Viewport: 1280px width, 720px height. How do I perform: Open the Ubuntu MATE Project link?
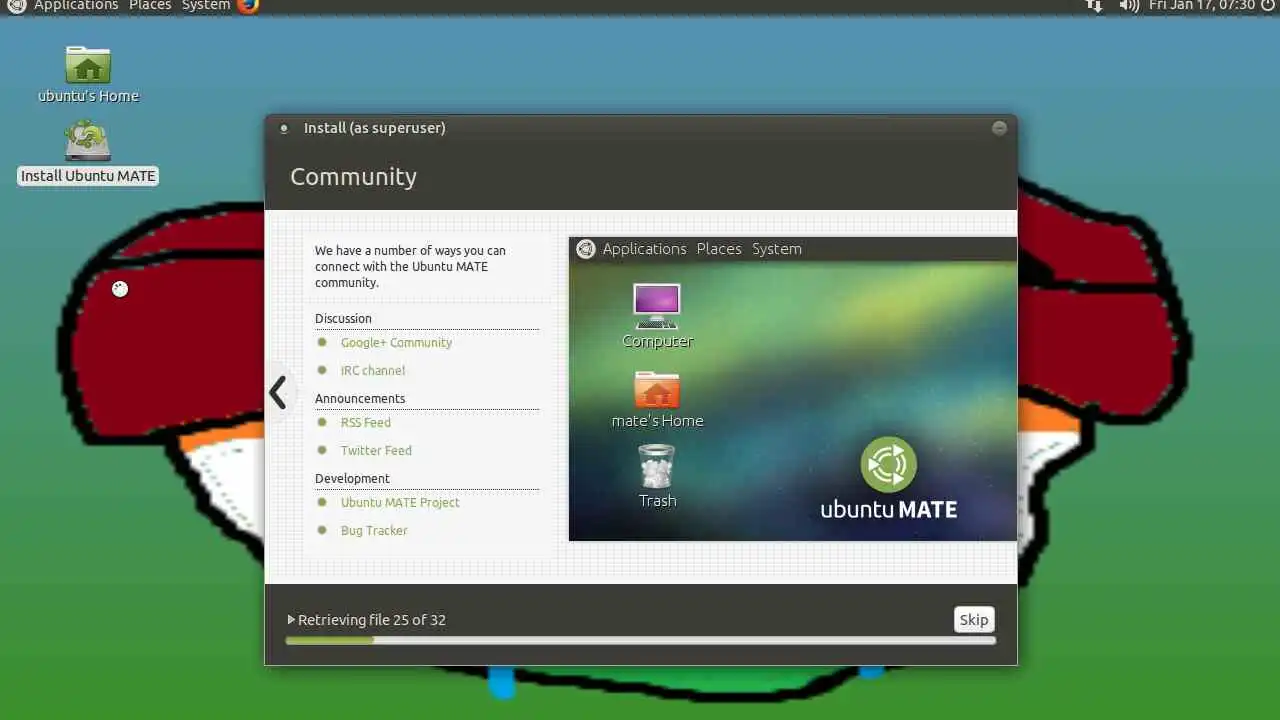pos(400,502)
